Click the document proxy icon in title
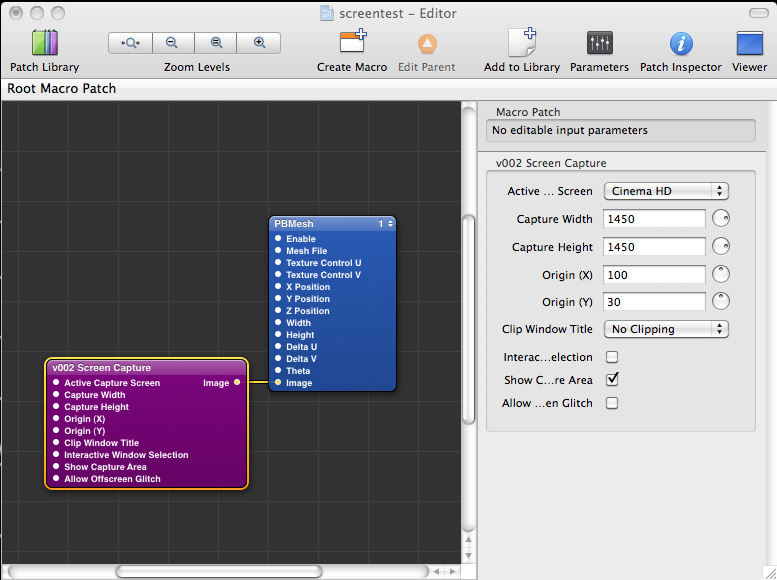 pos(327,13)
